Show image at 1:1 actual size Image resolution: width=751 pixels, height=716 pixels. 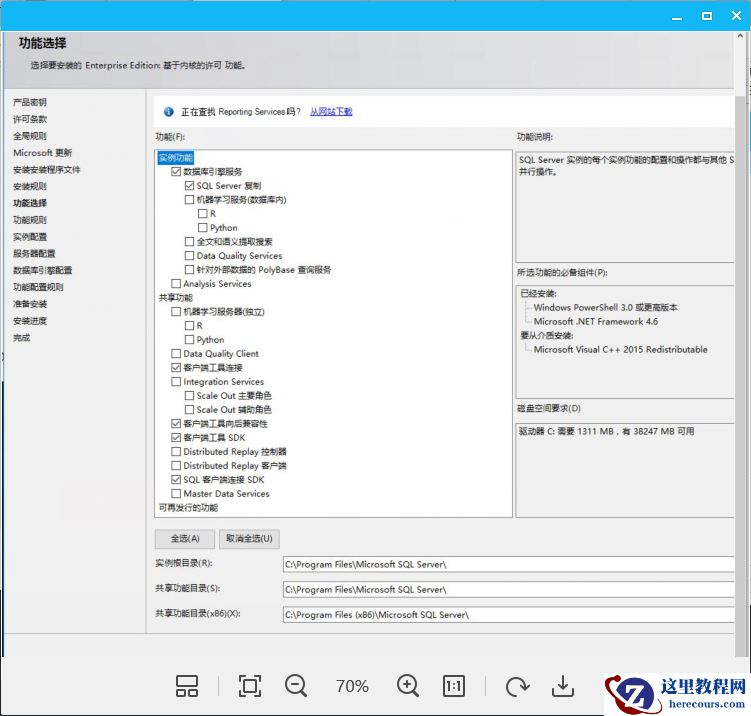tap(454, 686)
